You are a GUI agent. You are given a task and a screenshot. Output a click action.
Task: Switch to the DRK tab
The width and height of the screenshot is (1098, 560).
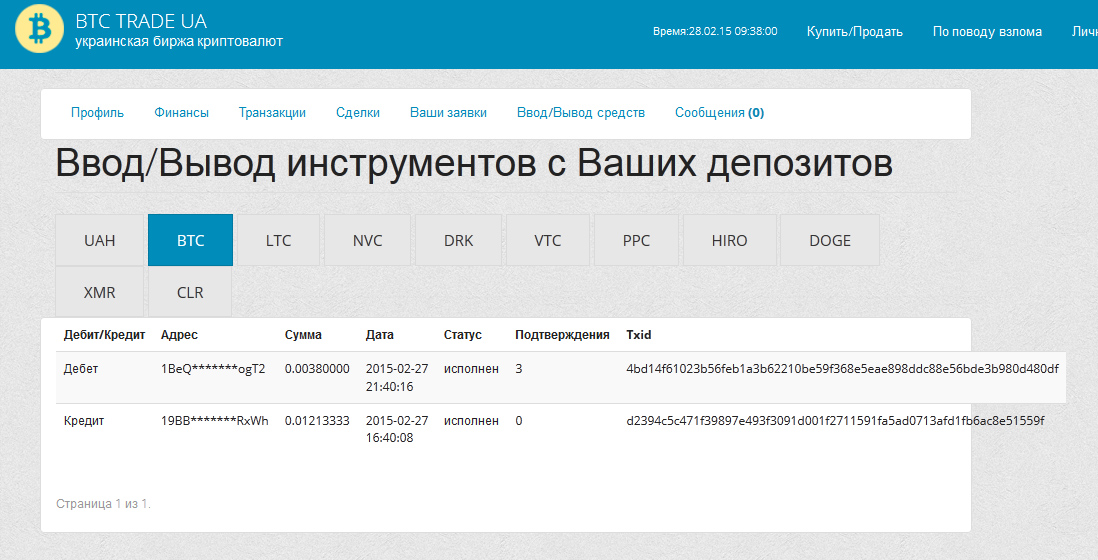[x=458, y=240]
